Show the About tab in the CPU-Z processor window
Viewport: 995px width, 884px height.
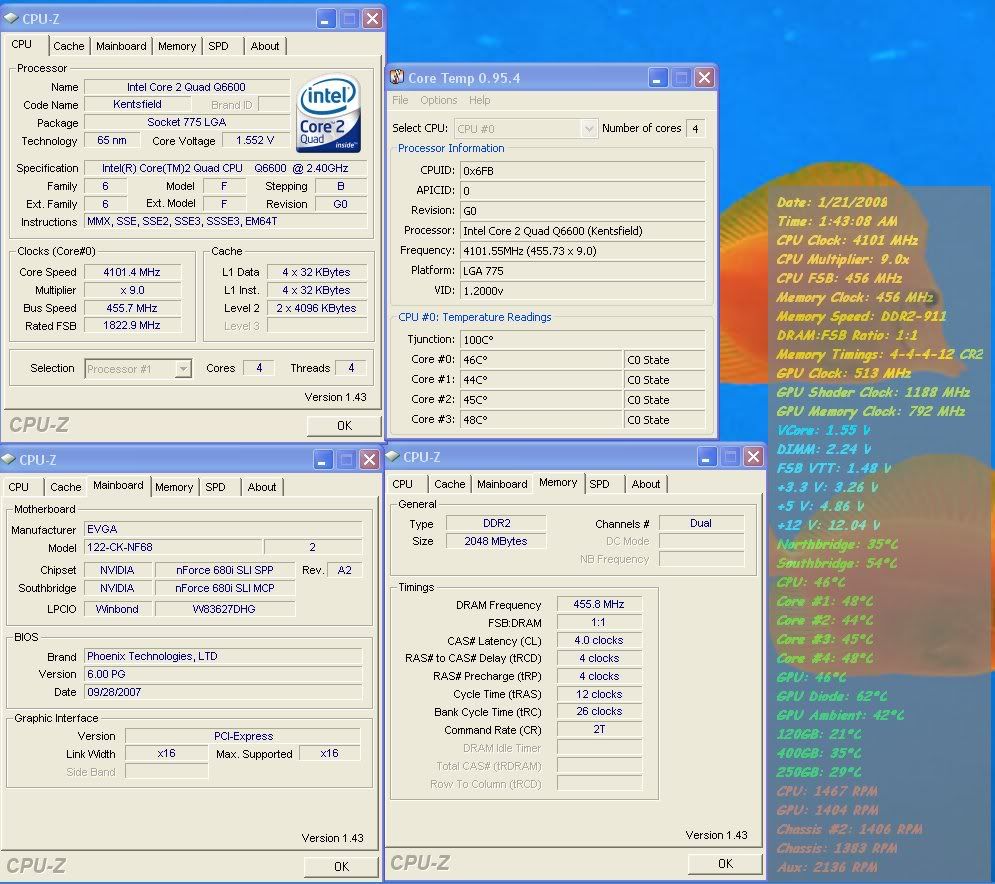[x=265, y=46]
